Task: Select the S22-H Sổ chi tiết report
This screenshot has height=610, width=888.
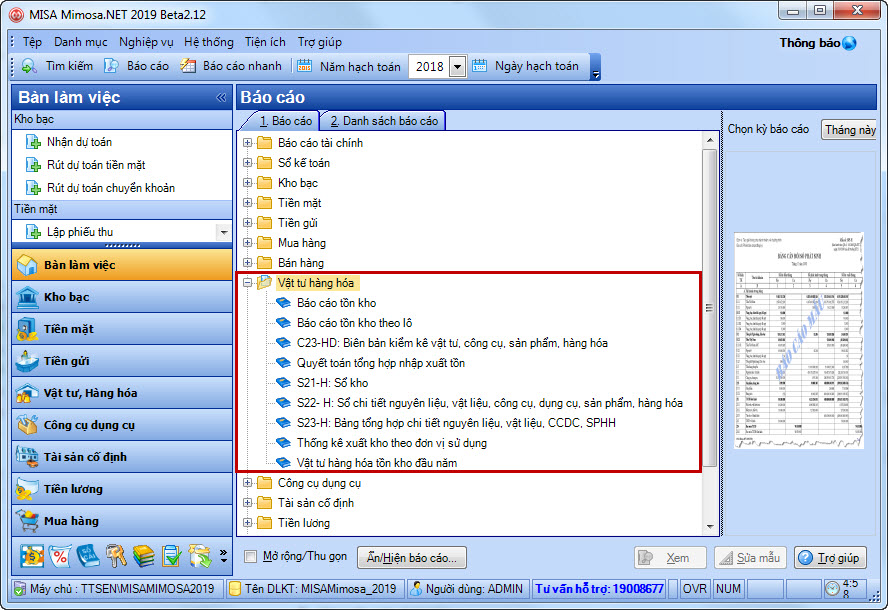Action: pos(490,403)
